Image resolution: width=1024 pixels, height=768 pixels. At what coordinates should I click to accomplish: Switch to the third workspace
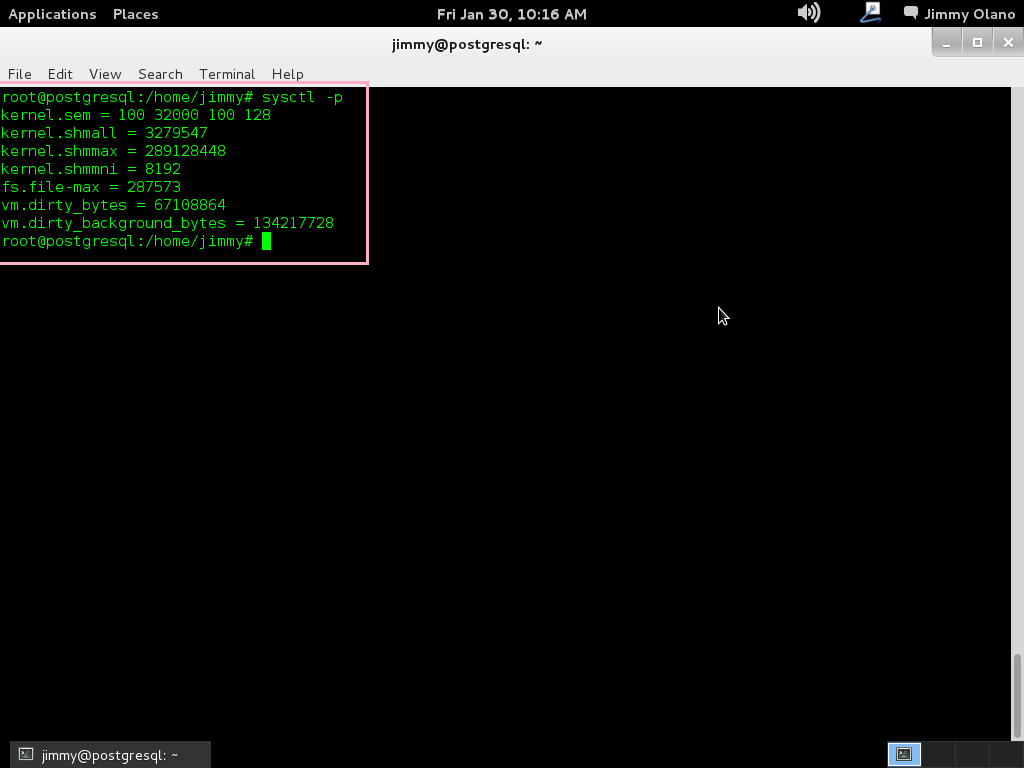click(x=971, y=755)
